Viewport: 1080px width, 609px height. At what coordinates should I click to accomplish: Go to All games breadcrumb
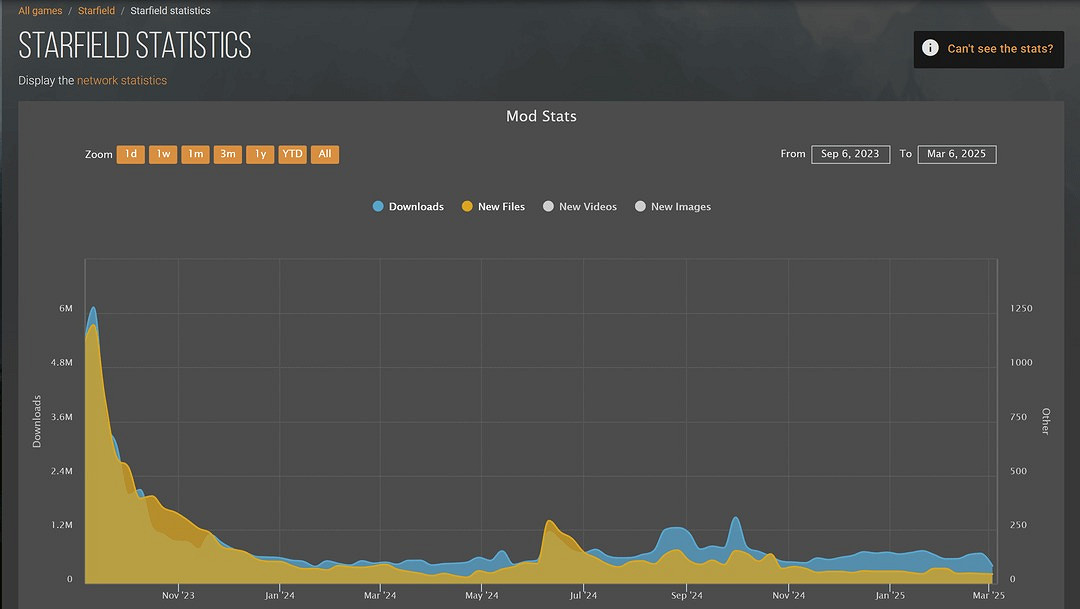pos(40,11)
